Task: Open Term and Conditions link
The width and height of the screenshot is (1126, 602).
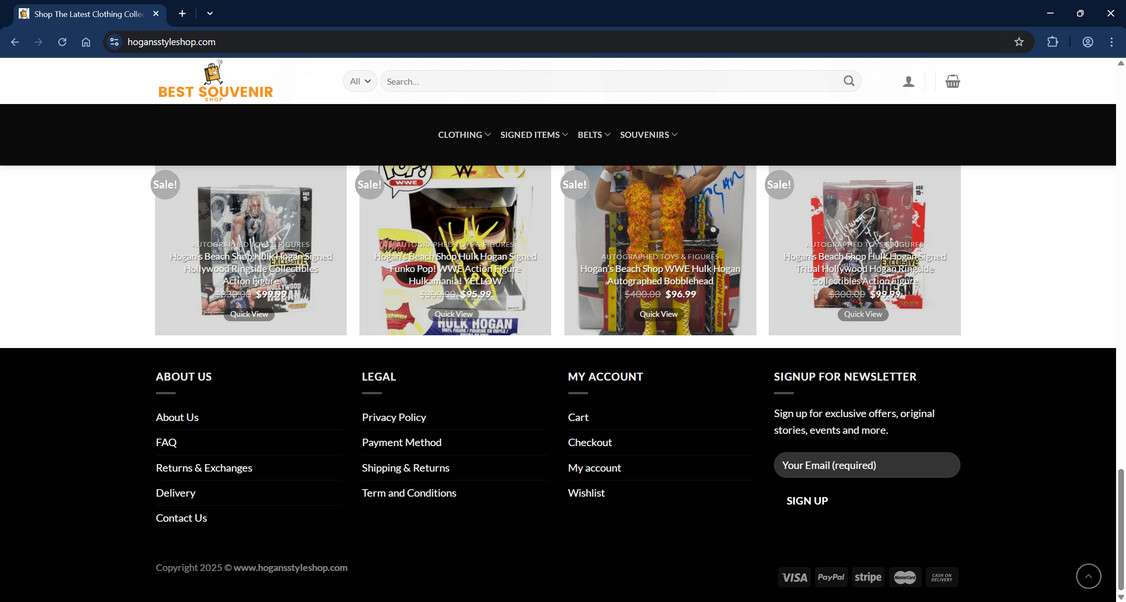Action: click(x=409, y=492)
